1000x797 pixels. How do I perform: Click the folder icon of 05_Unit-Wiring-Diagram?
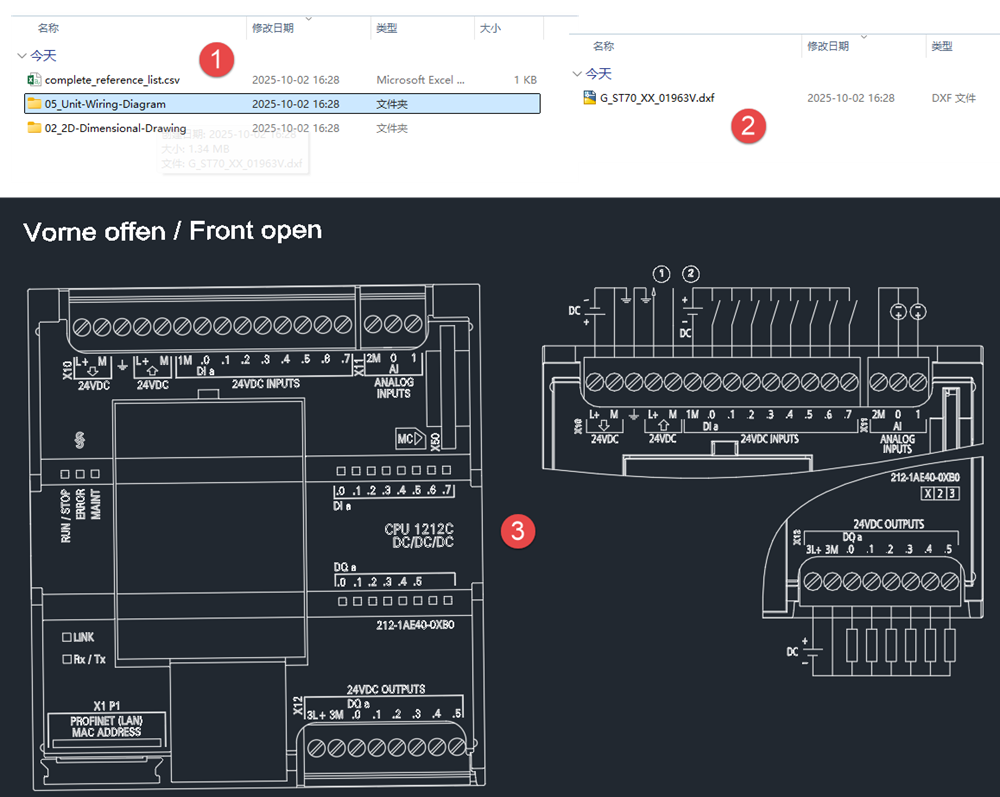(34, 104)
